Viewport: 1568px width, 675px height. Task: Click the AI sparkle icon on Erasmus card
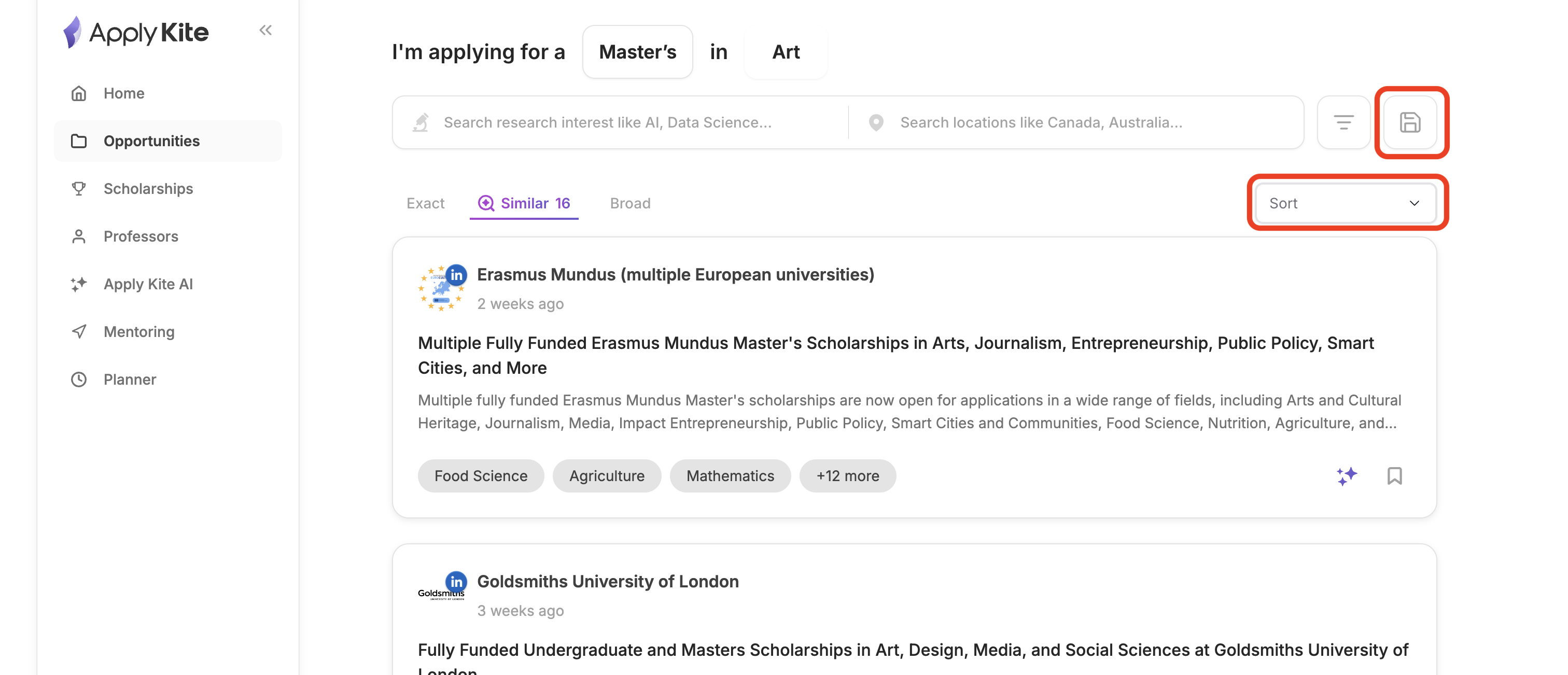(1347, 476)
